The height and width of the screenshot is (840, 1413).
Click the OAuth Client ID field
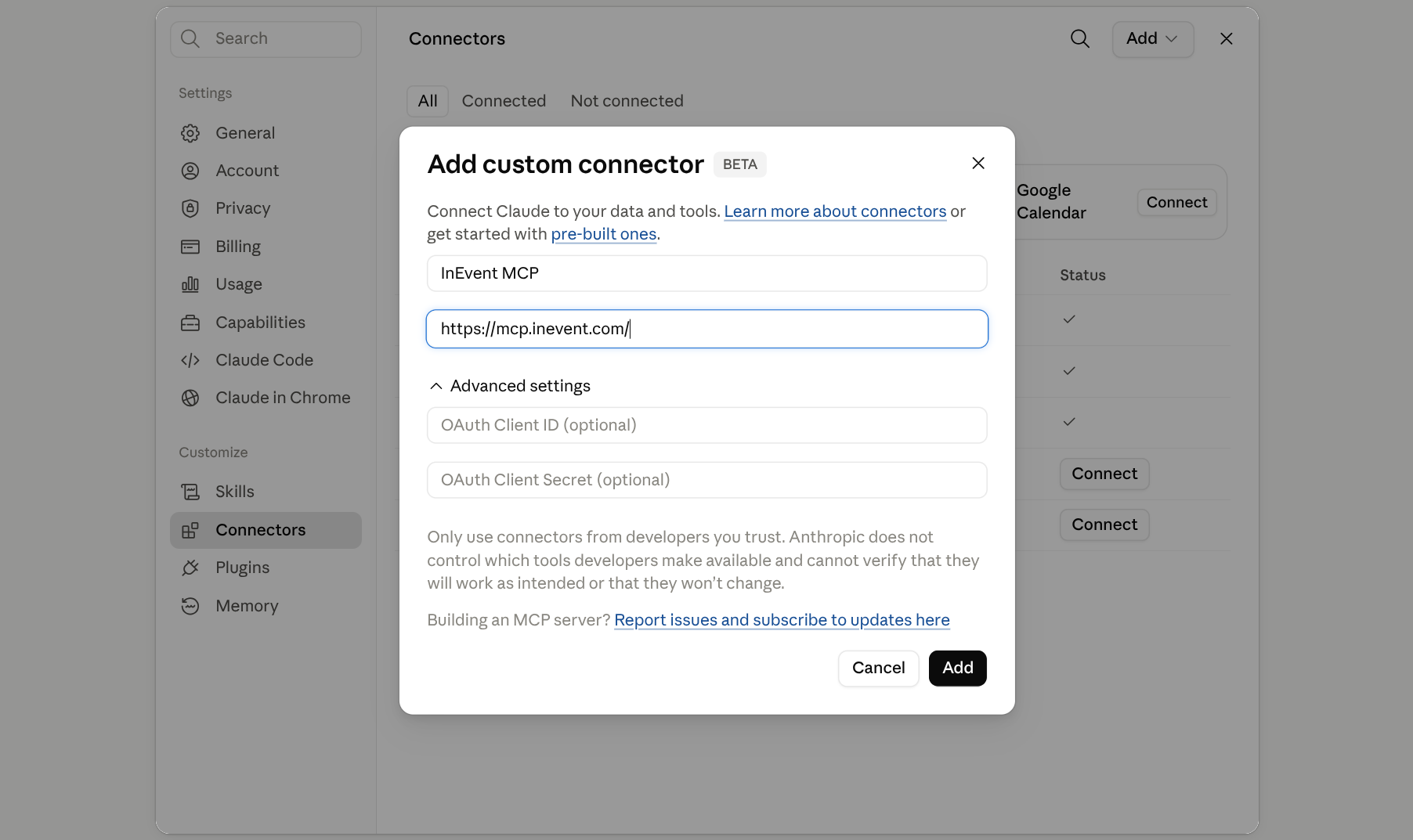[x=706, y=425]
